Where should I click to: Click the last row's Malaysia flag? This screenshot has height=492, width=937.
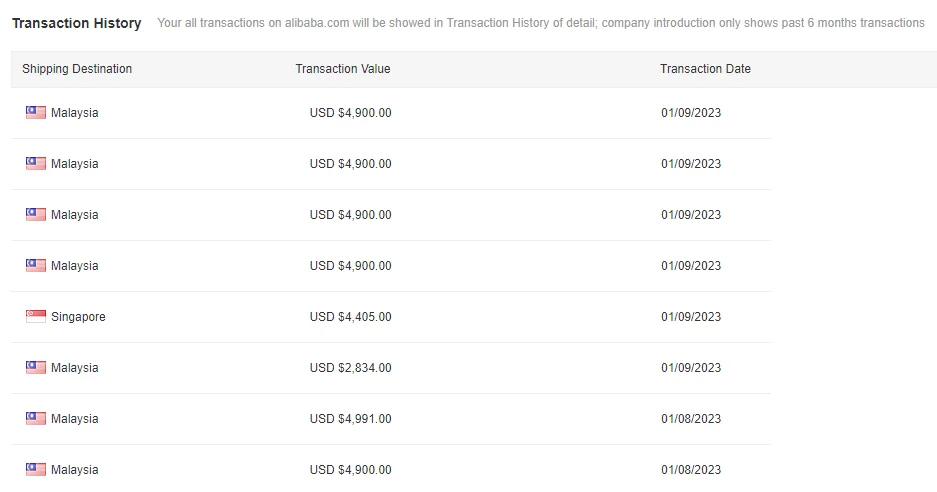click(x=36, y=470)
